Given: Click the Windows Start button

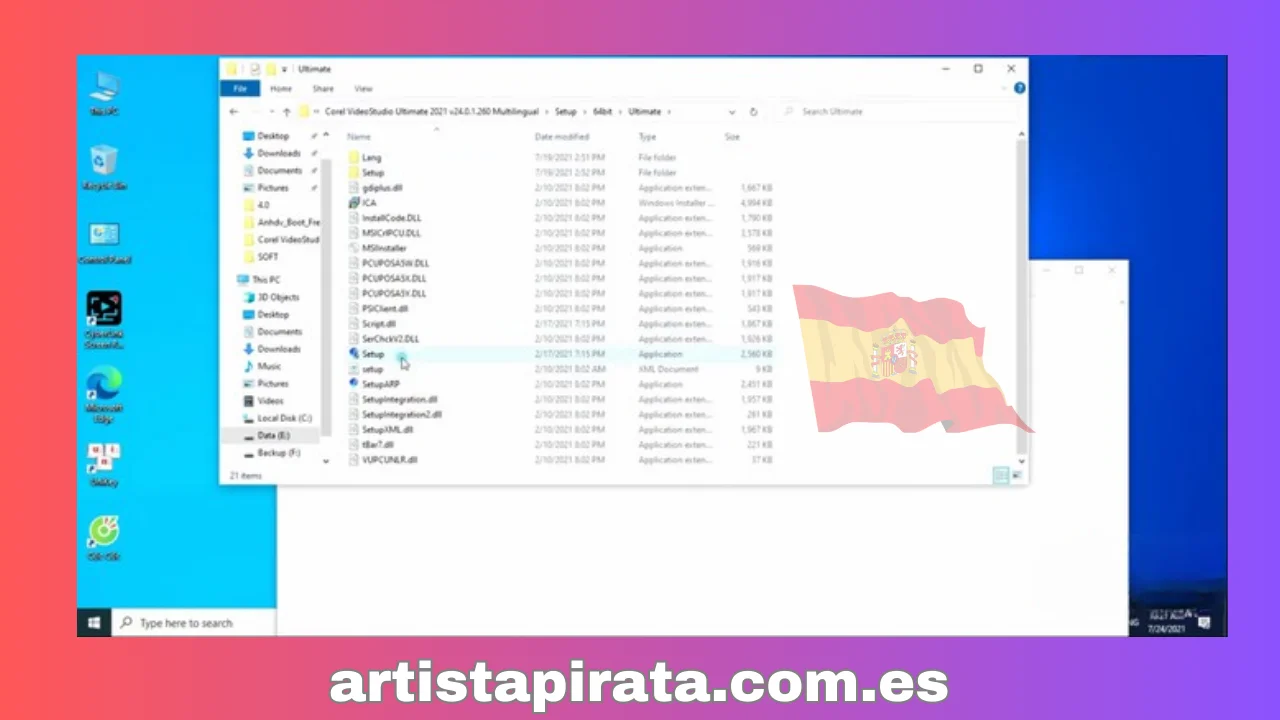Looking at the screenshot, I should (93, 623).
